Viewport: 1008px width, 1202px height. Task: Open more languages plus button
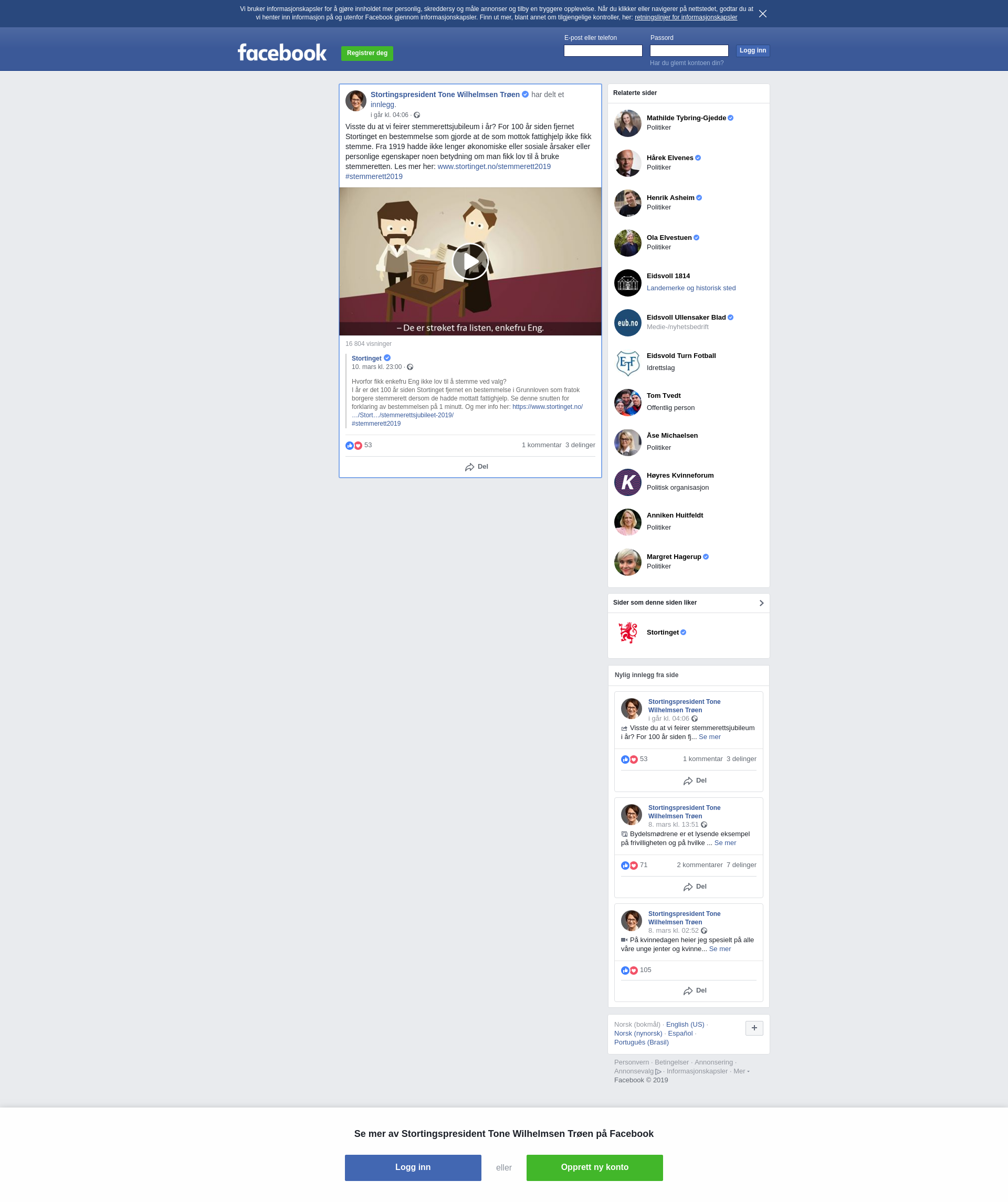coord(754,1028)
